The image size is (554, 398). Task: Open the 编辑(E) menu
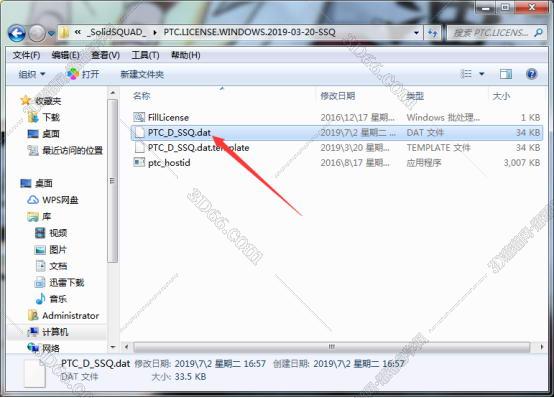point(65,55)
